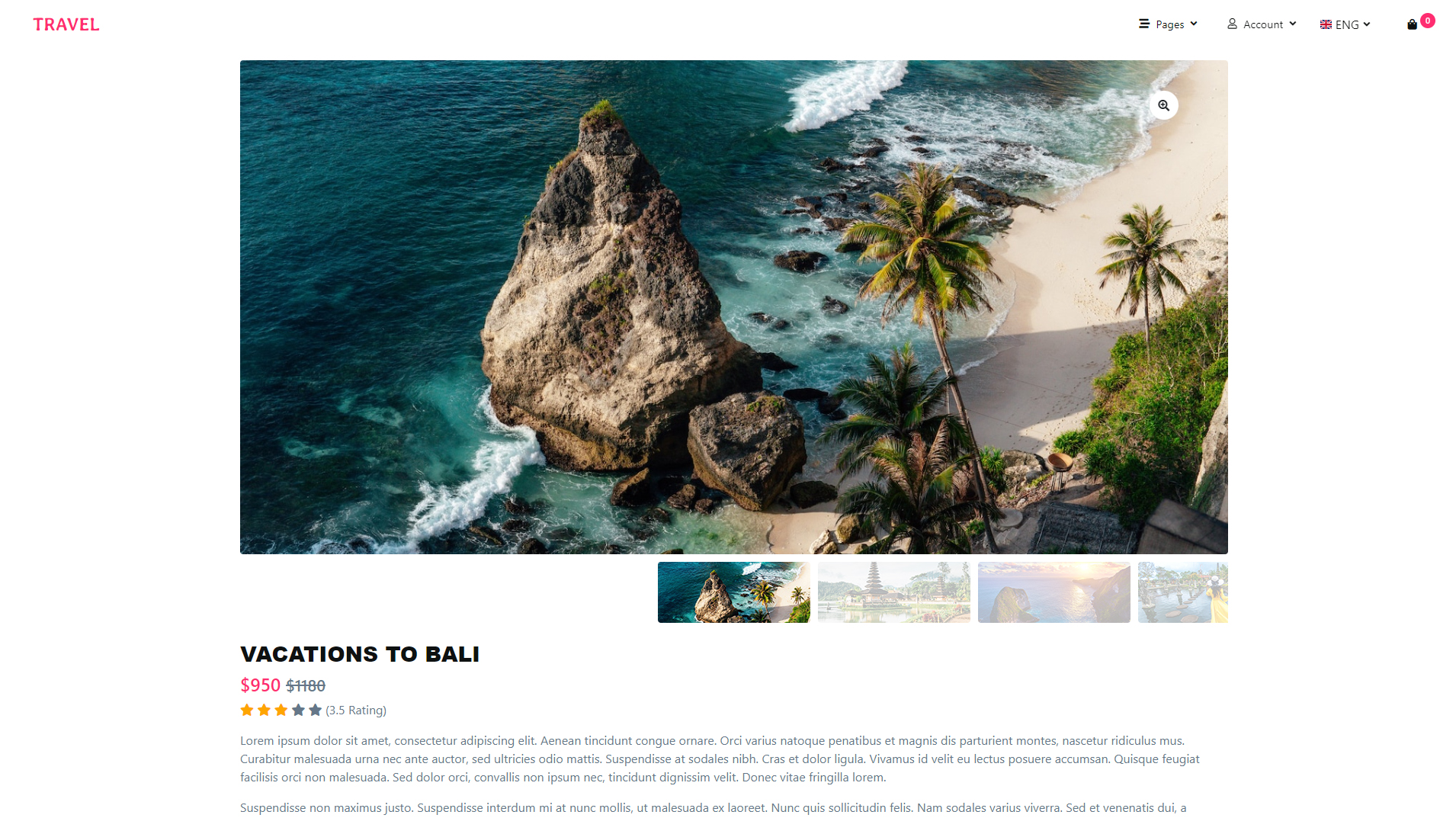The image size is (1456, 818).
Task: Click the fifth gray rating star
Action: coord(315,710)
